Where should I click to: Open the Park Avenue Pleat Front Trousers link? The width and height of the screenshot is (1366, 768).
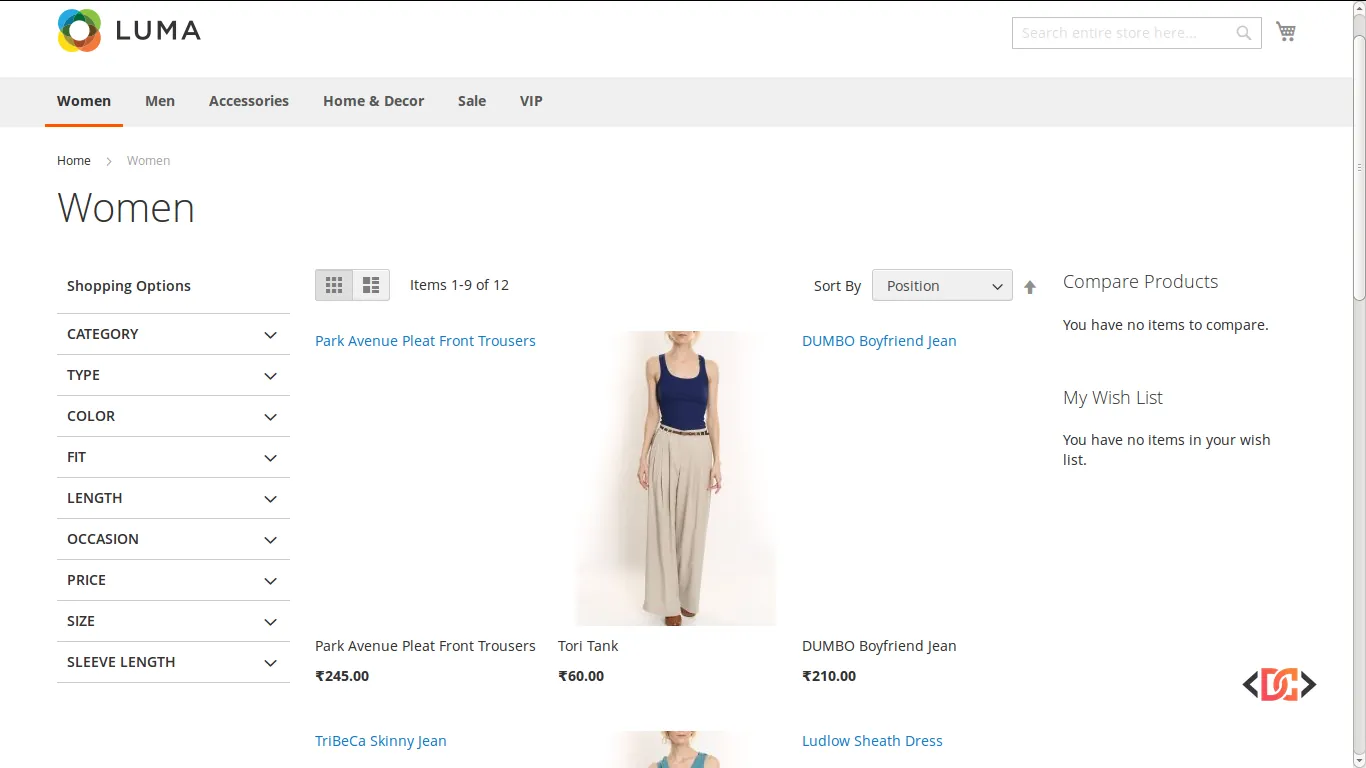coord(425,340)
